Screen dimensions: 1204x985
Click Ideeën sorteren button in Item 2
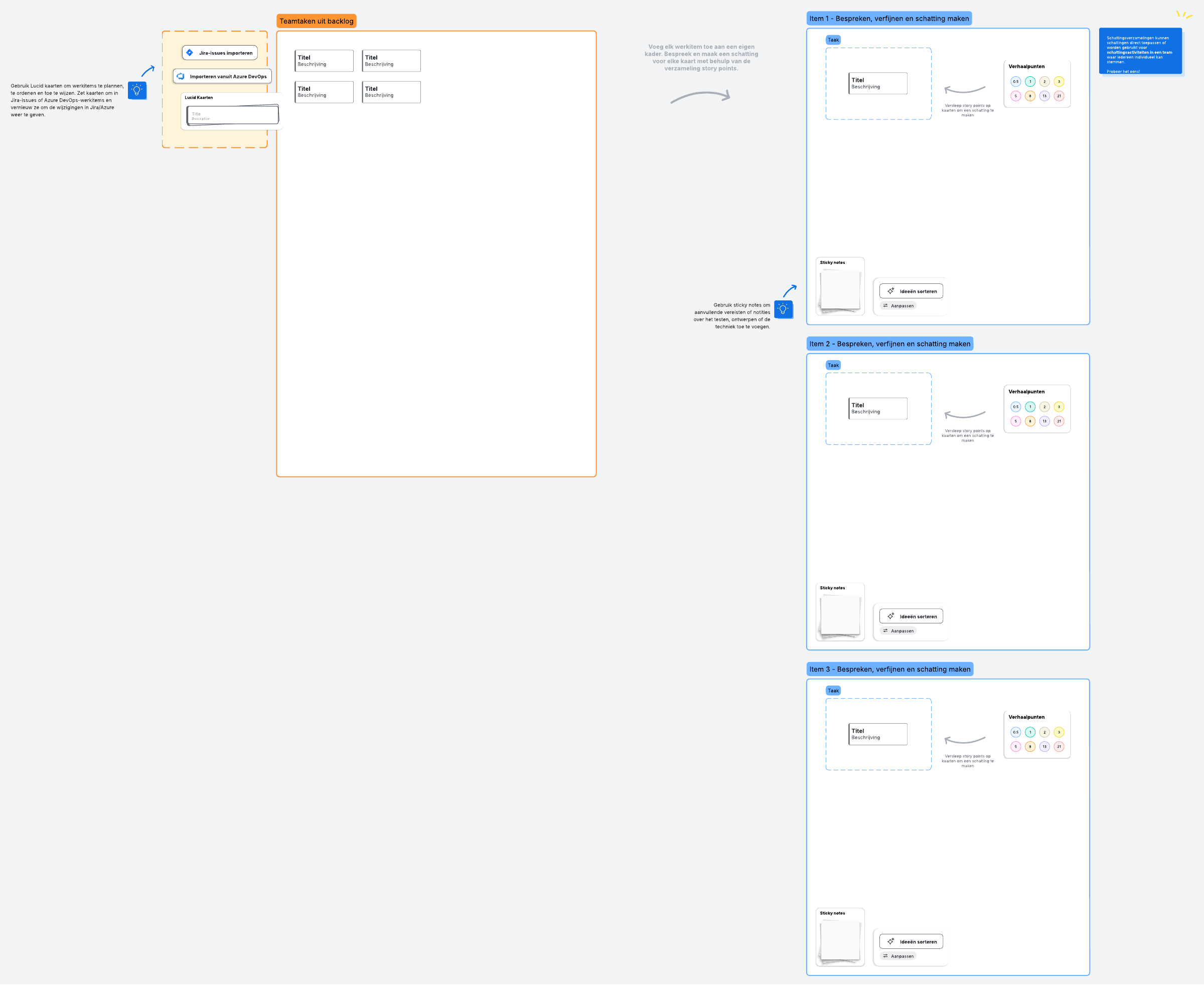(x=911, y=616)
